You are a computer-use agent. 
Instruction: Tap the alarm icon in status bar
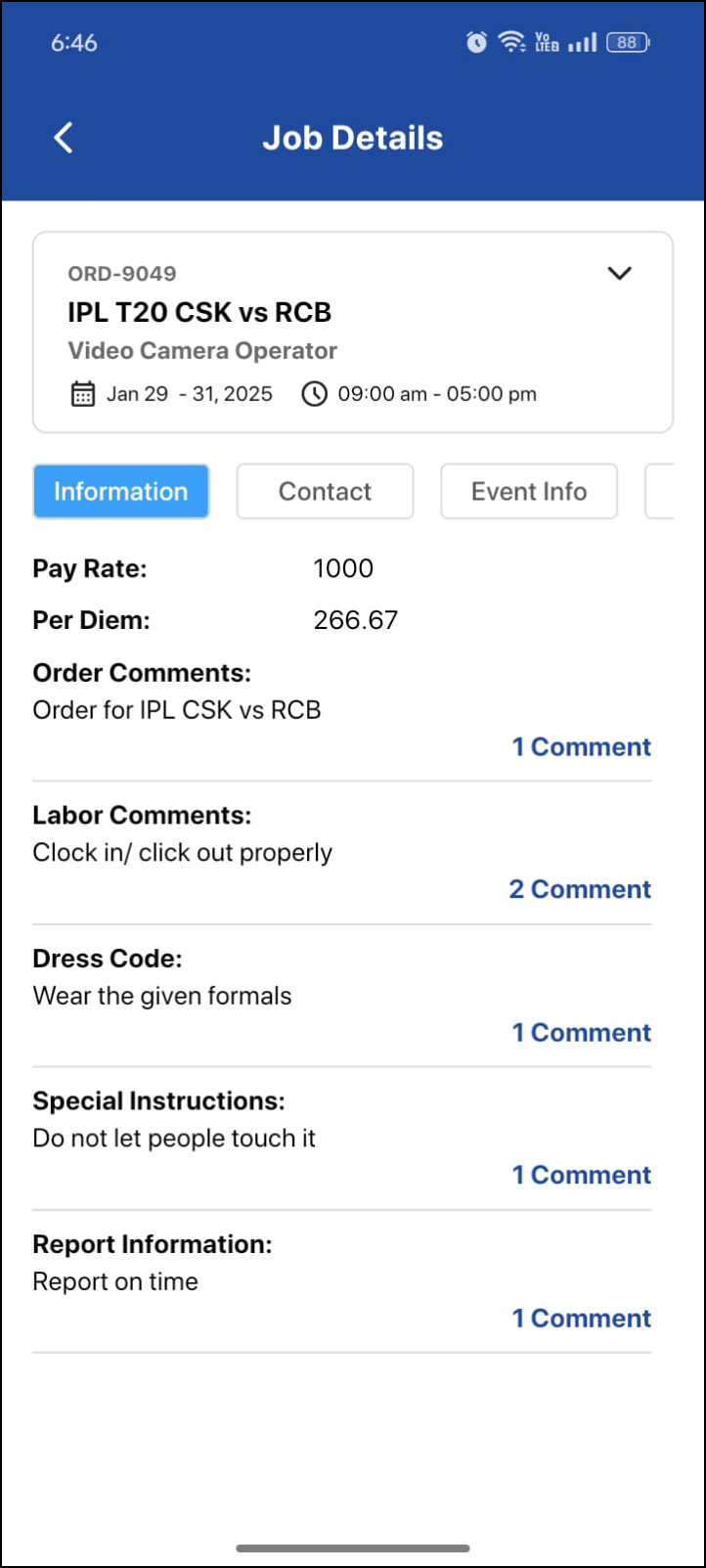coord(476,42)
